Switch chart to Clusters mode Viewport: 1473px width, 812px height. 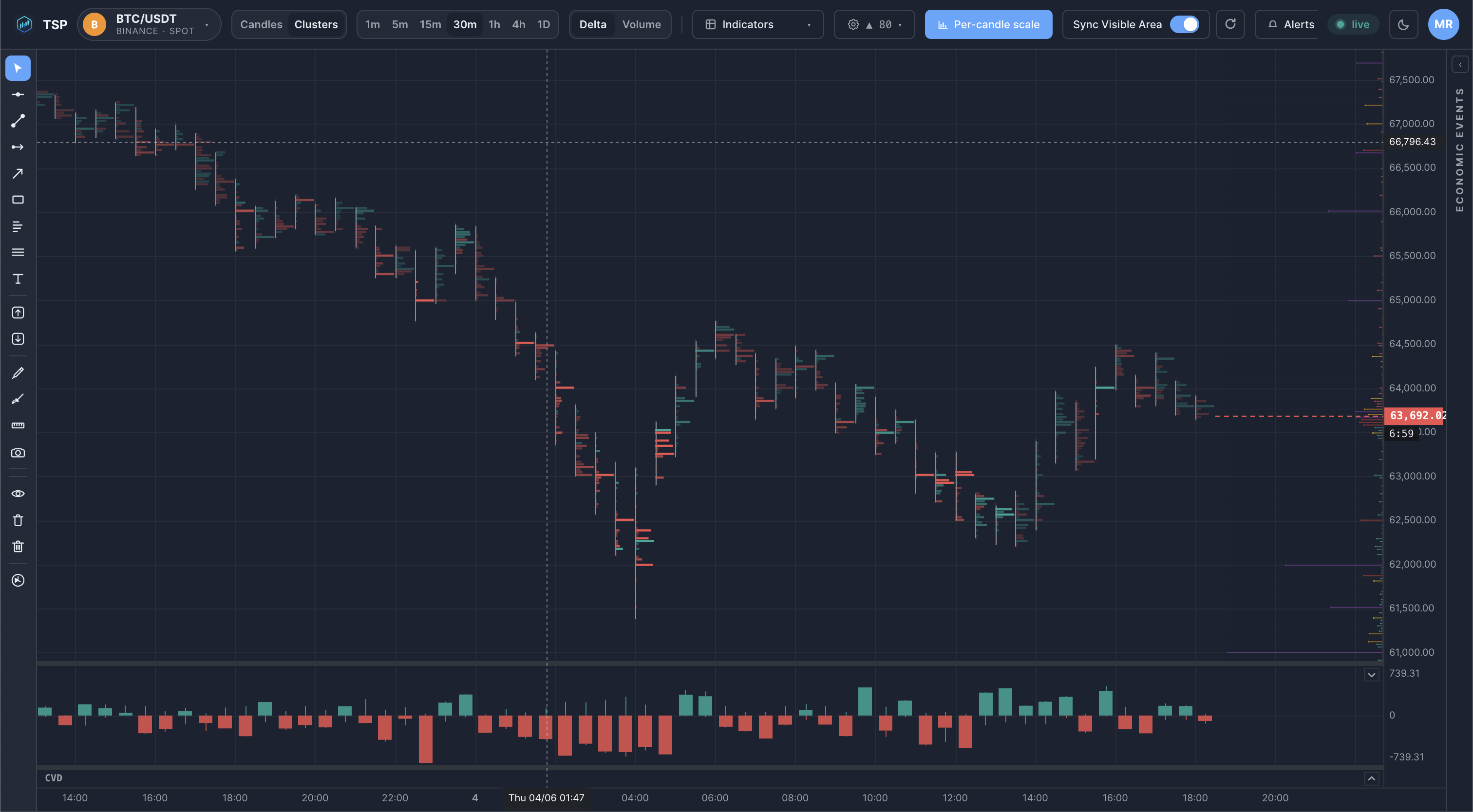pos(316,24)
